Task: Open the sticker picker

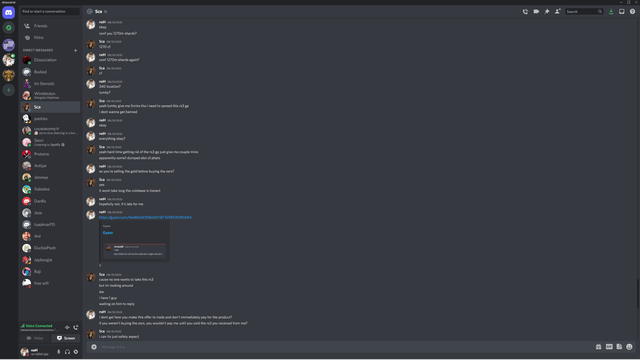Action: (x=619, y=347)
